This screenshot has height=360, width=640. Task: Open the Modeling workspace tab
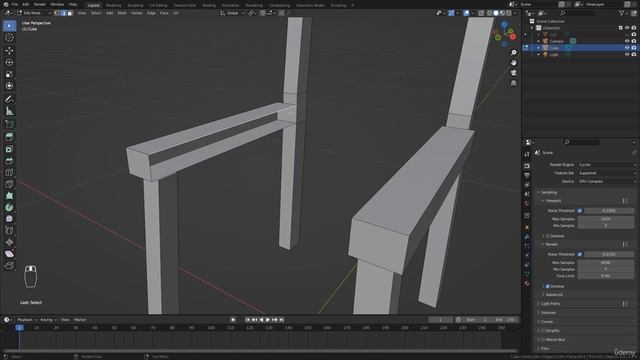pos(113,5)
